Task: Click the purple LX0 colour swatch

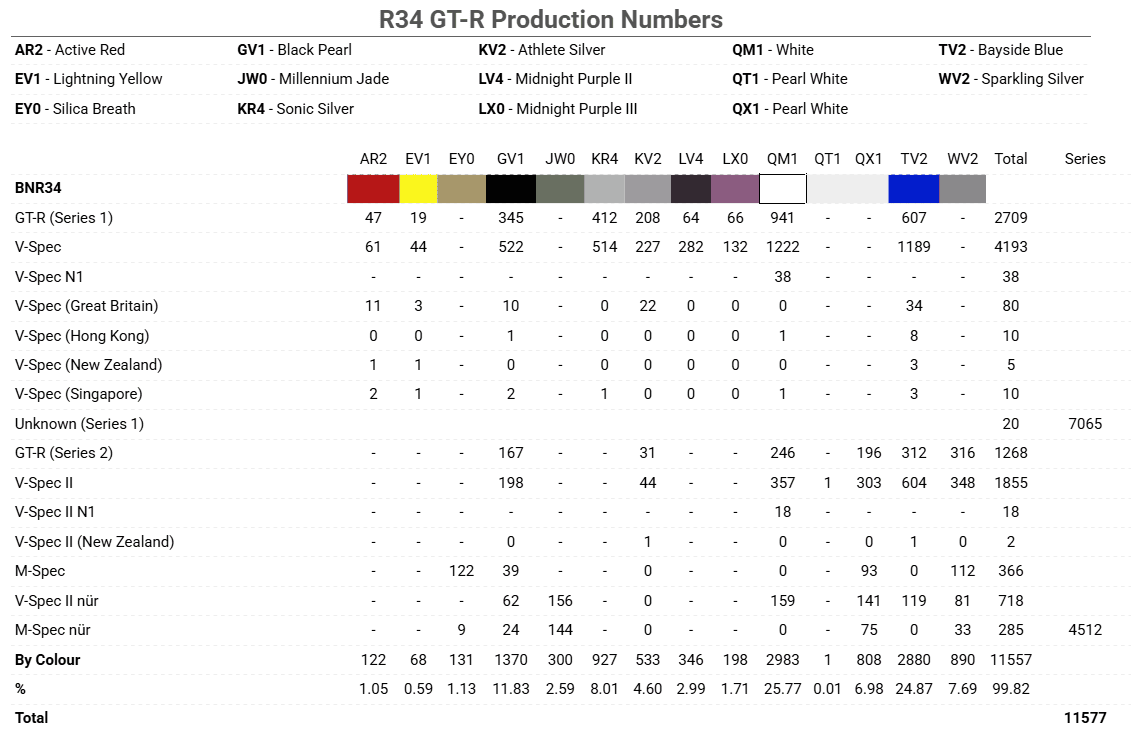Action: pyautogui.click(x=734, y=189)
